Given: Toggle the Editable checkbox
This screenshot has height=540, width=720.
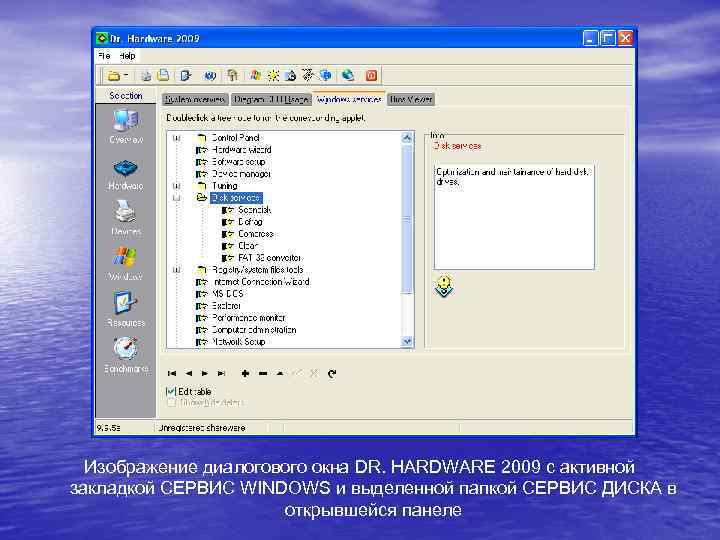Looking at the screenshot, I should pos(171,391).
